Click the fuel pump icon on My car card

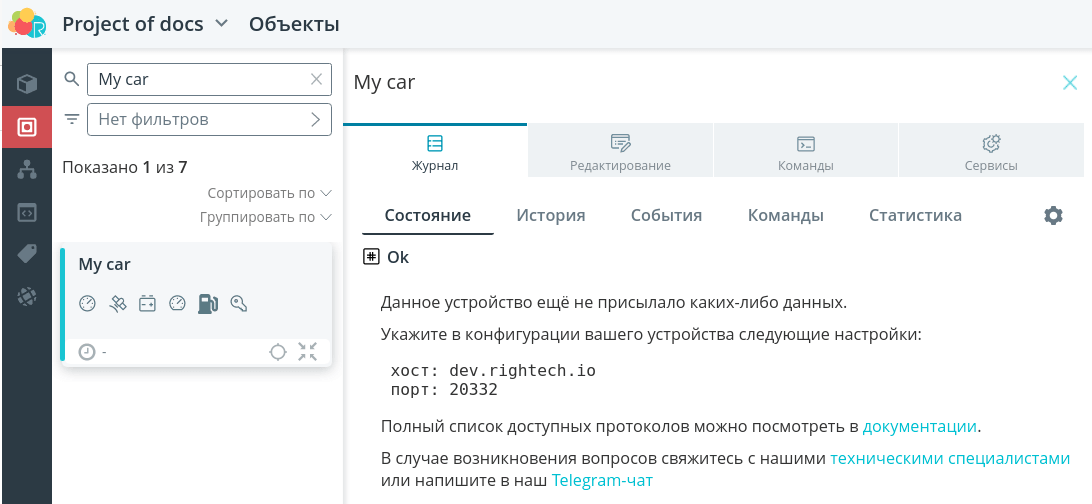[208, 304]
